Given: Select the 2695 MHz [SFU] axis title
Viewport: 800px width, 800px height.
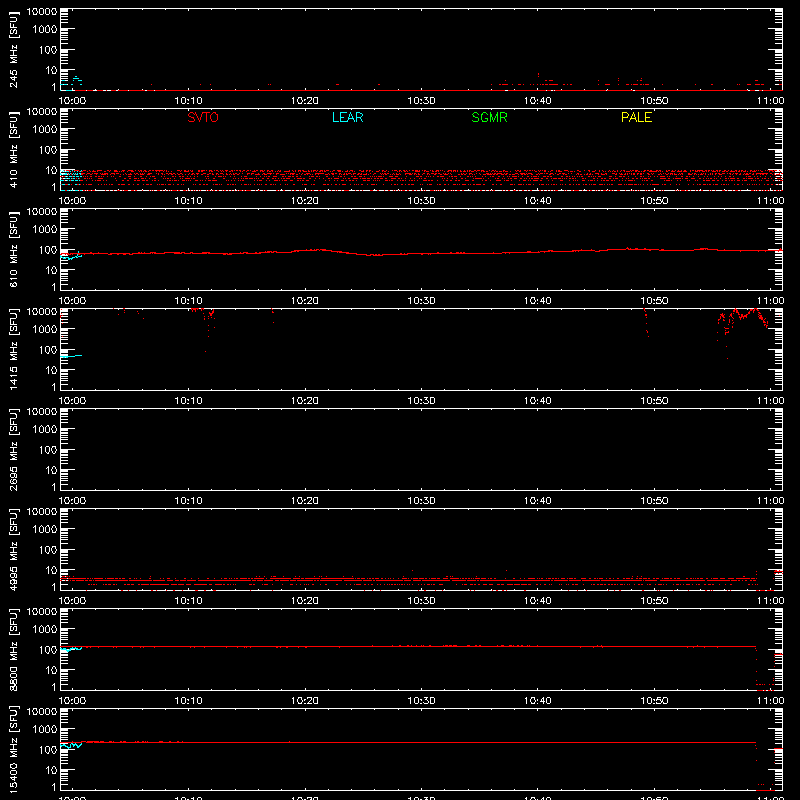Looking at the screenshot, I should 13,449.
